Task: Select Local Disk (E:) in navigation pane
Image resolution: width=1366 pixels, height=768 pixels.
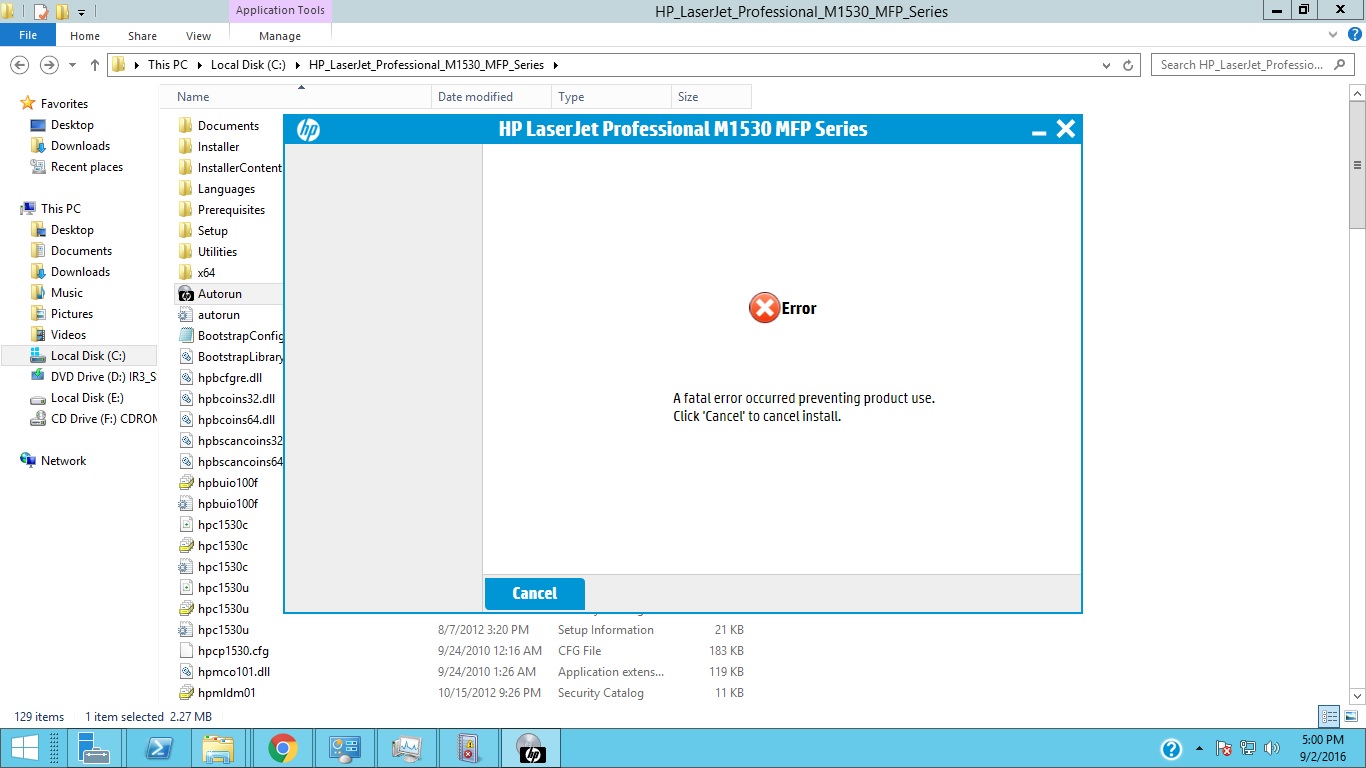Action: pos(78,398)
